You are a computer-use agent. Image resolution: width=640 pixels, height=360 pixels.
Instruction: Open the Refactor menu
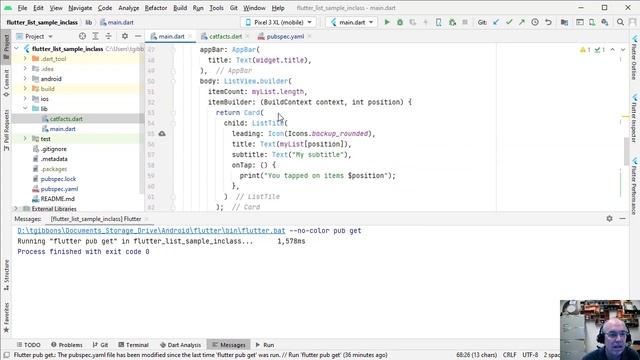[156, 8]
